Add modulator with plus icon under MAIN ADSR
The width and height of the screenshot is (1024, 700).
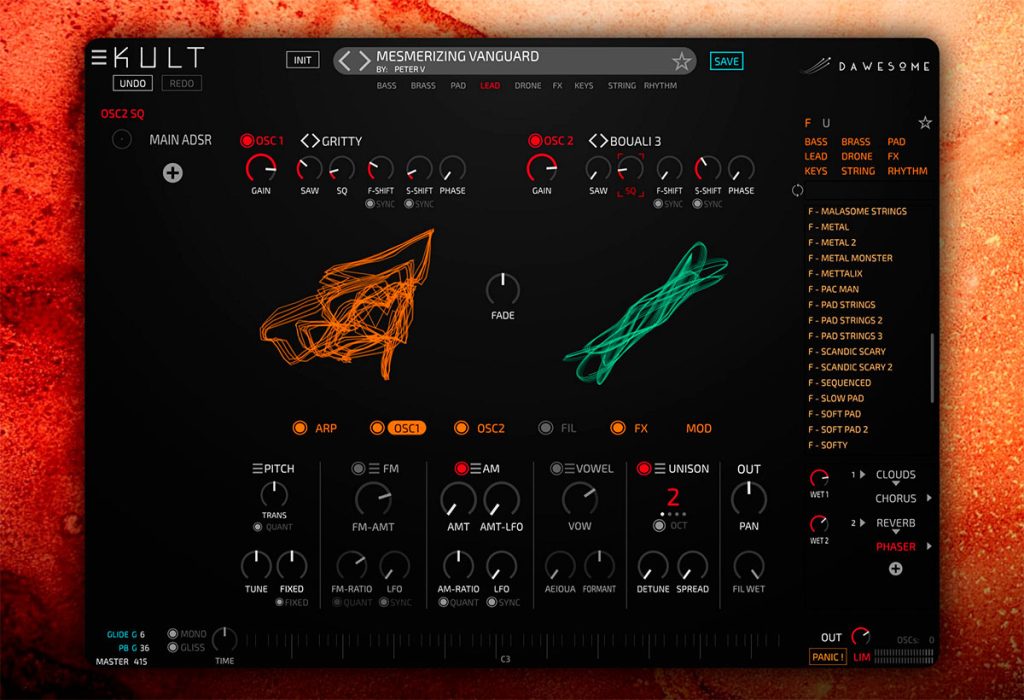point(172,173)
